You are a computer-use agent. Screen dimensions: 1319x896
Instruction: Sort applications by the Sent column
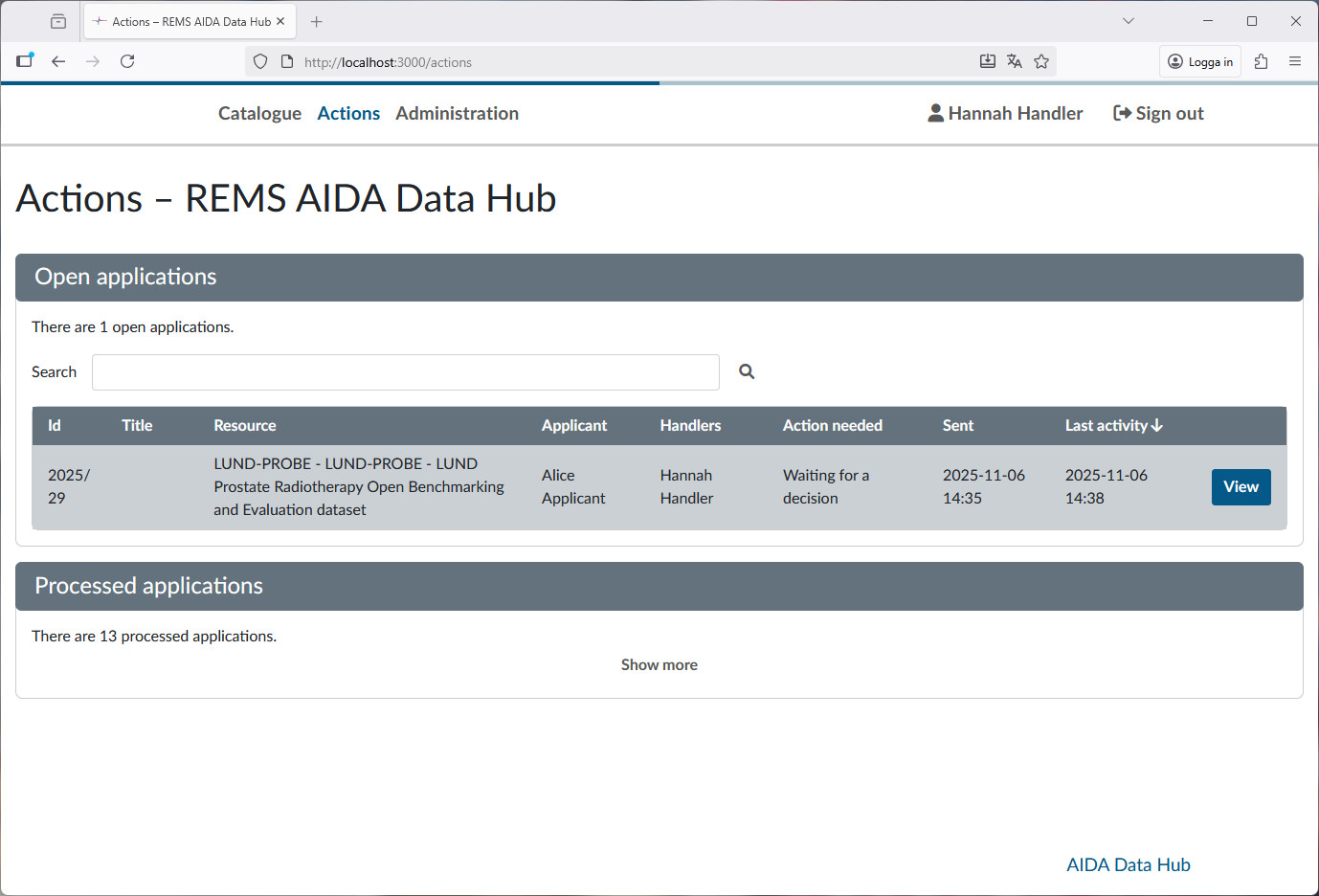[957, 425]
